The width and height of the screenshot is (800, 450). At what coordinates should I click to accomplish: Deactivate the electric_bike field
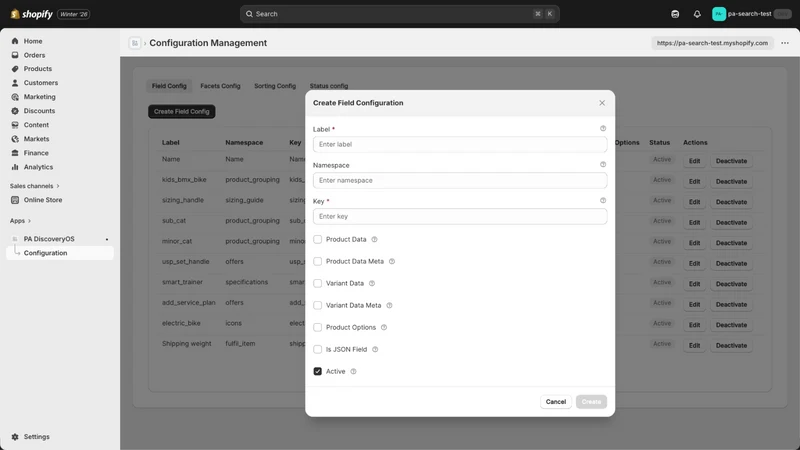pos(731,325)
